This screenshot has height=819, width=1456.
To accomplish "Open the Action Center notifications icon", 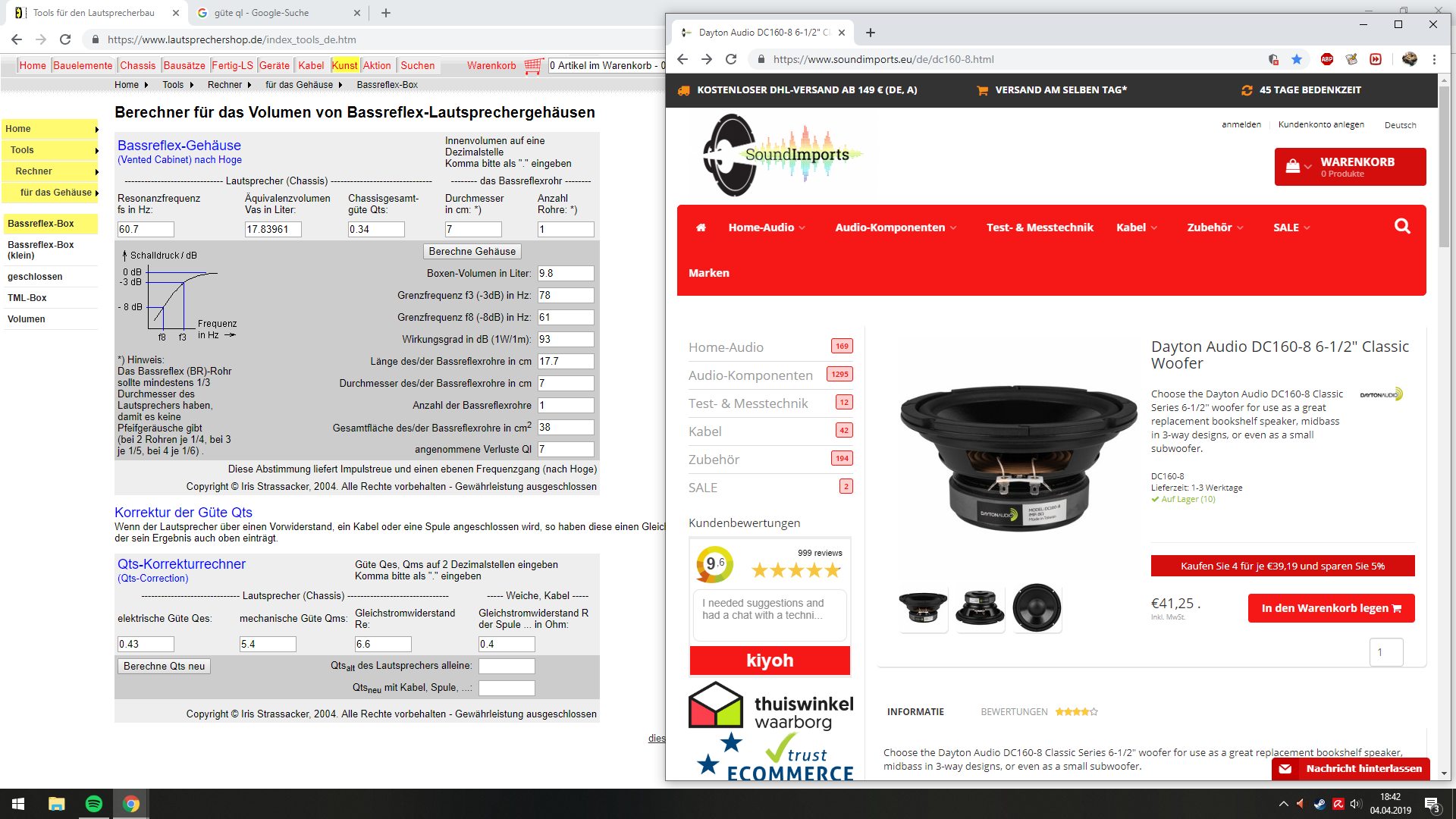I will 1432,804.
